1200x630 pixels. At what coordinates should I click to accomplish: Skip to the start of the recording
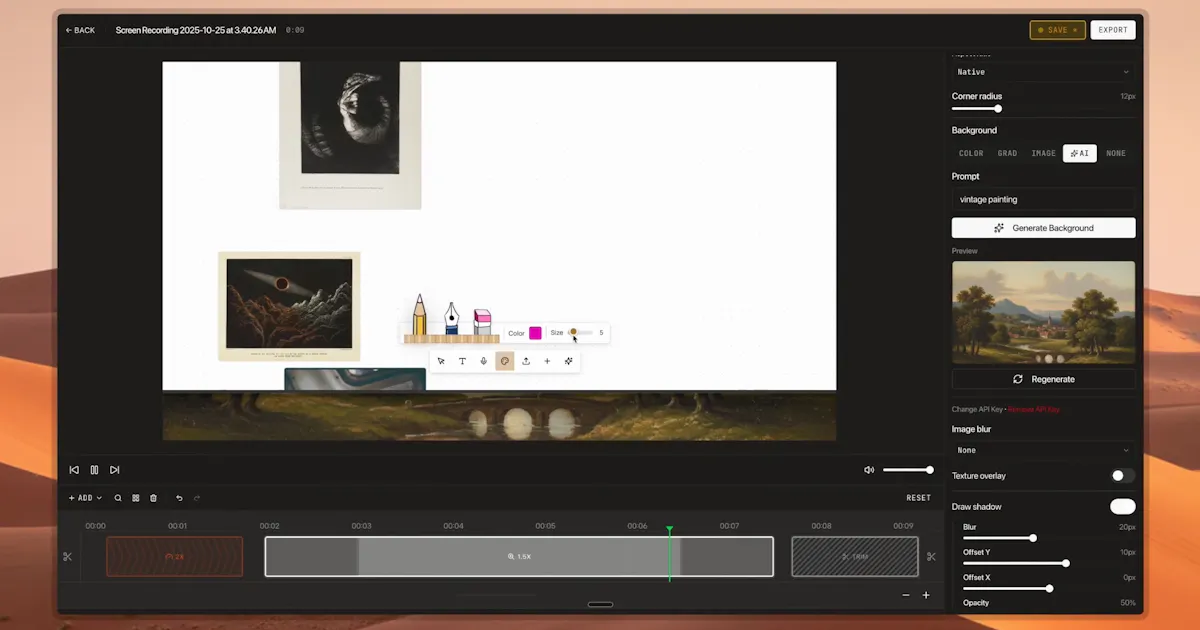pyautogui.click(x=74, y=470)
